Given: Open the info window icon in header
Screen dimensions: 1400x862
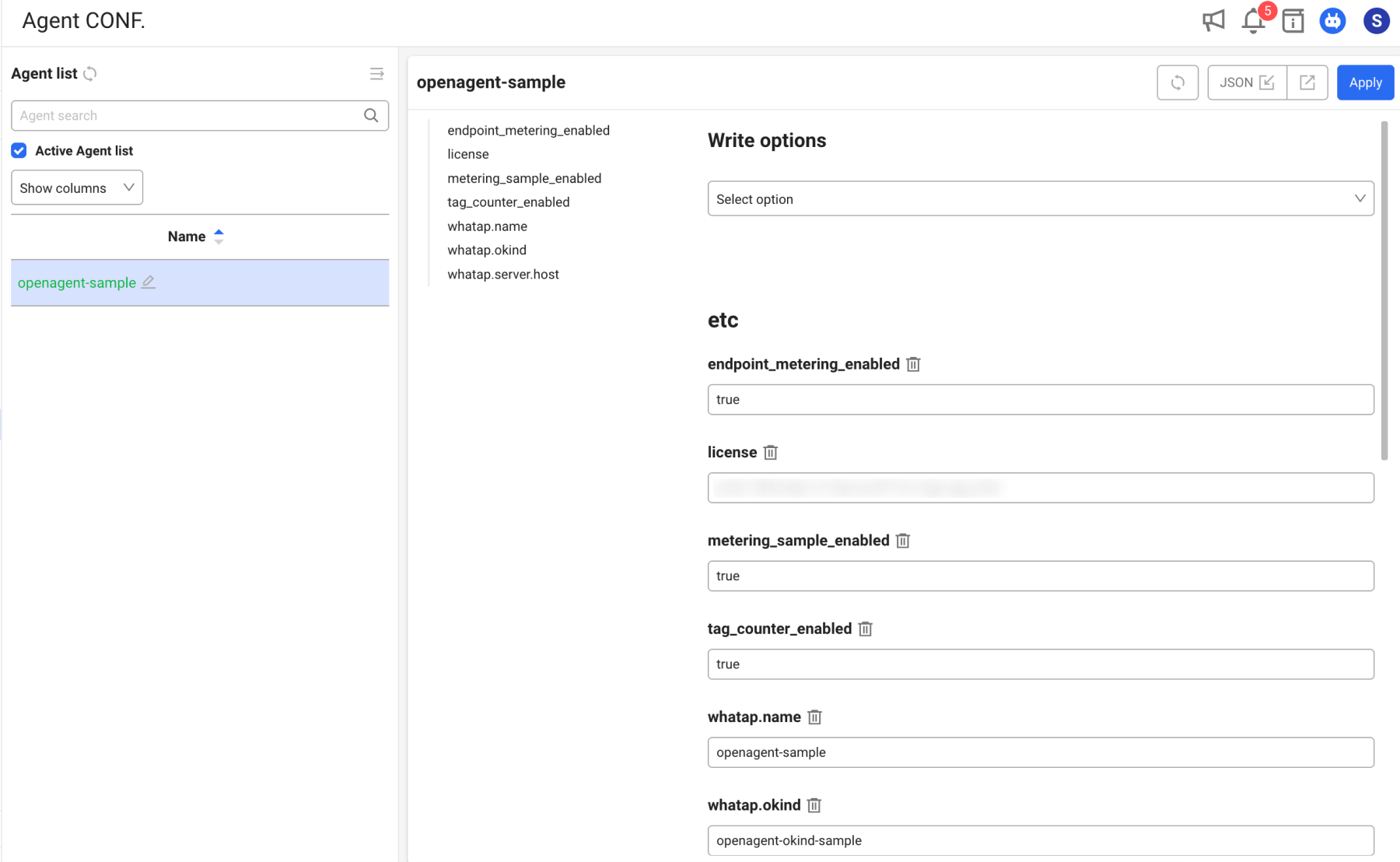Looking at the screenshot, I should (x=1293, y=21).
